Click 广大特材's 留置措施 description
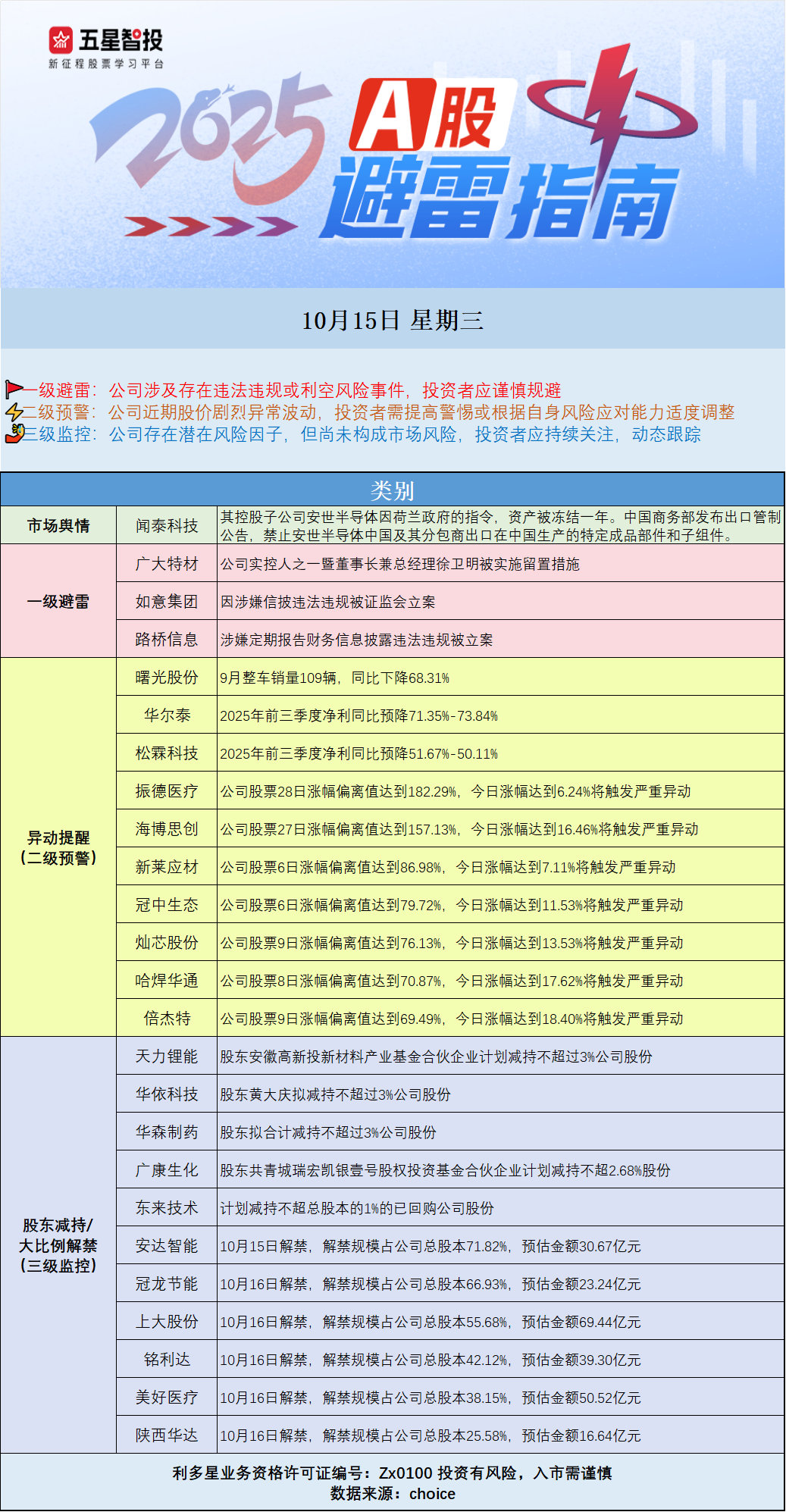Screen dimensions: 786x1512 [400, 565]
